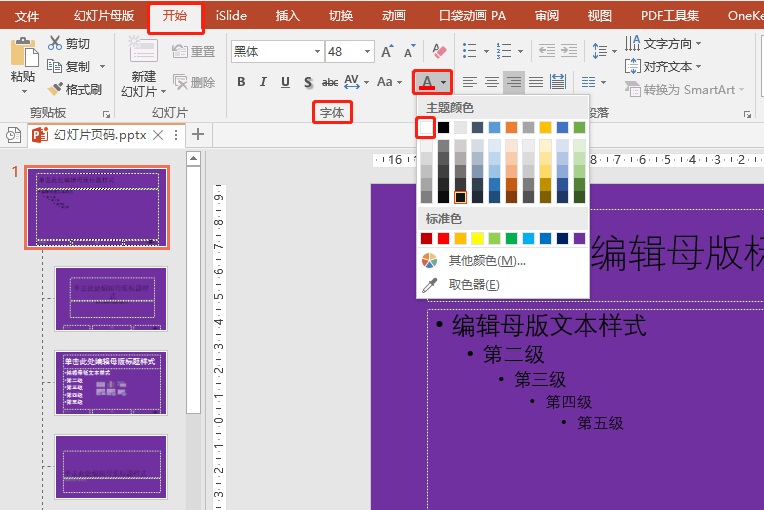Image resolution: width=764 pixels, height=510 pixels.
Task: Apply text shadow with the S icon
Action: point(308,82)
